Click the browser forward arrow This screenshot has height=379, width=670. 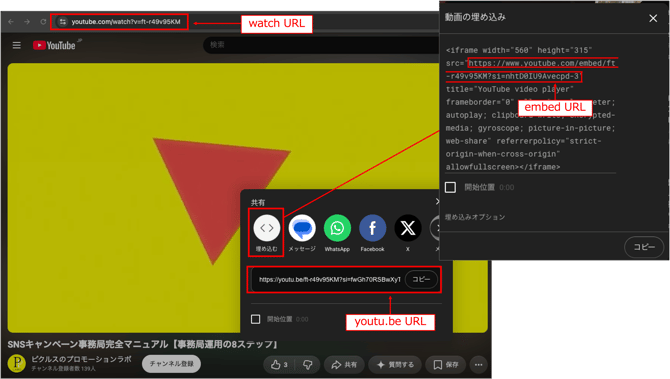27,22
